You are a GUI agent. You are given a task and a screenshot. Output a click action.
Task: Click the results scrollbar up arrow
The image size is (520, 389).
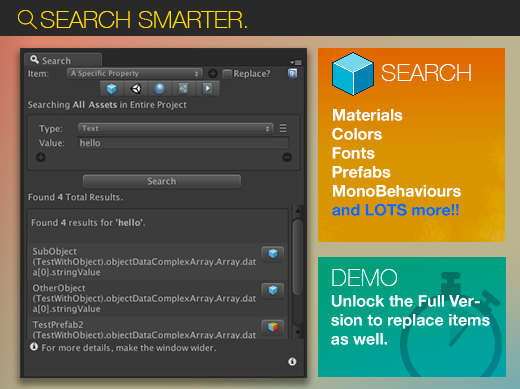tap(298, 211)
